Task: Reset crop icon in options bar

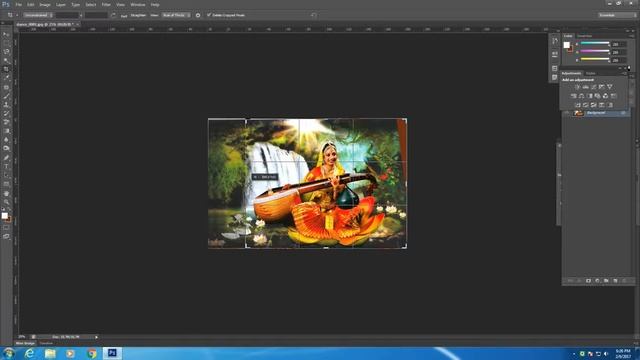Action: [313, 15]
